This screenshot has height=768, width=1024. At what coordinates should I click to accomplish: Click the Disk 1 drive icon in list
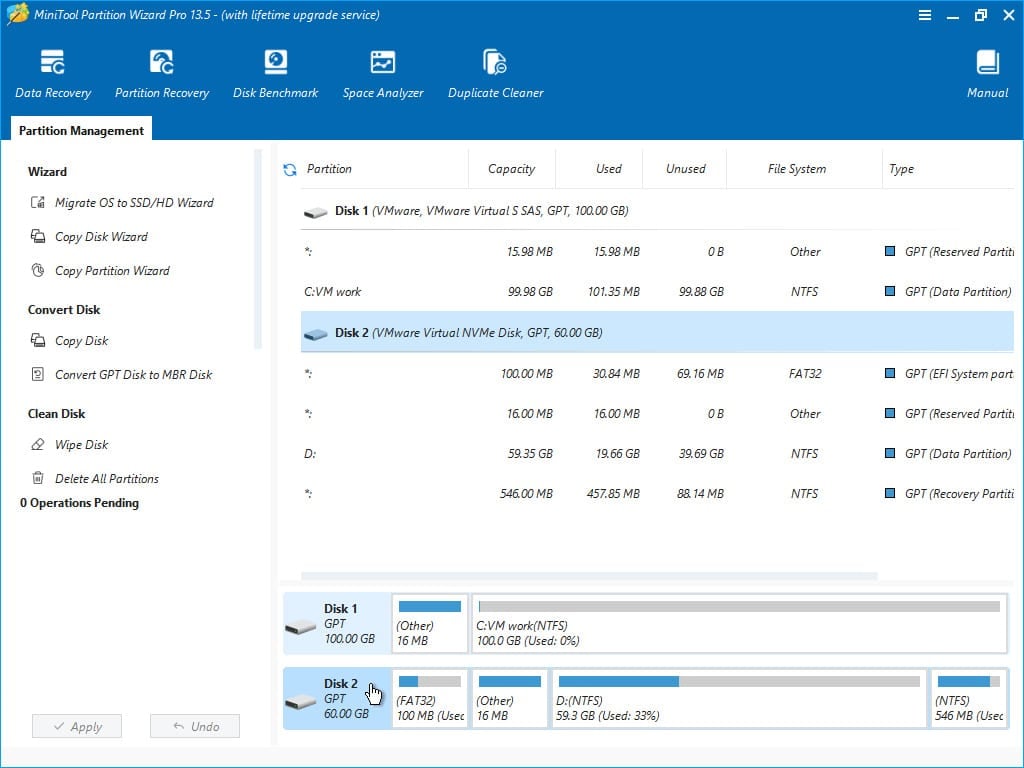(315, 212)
